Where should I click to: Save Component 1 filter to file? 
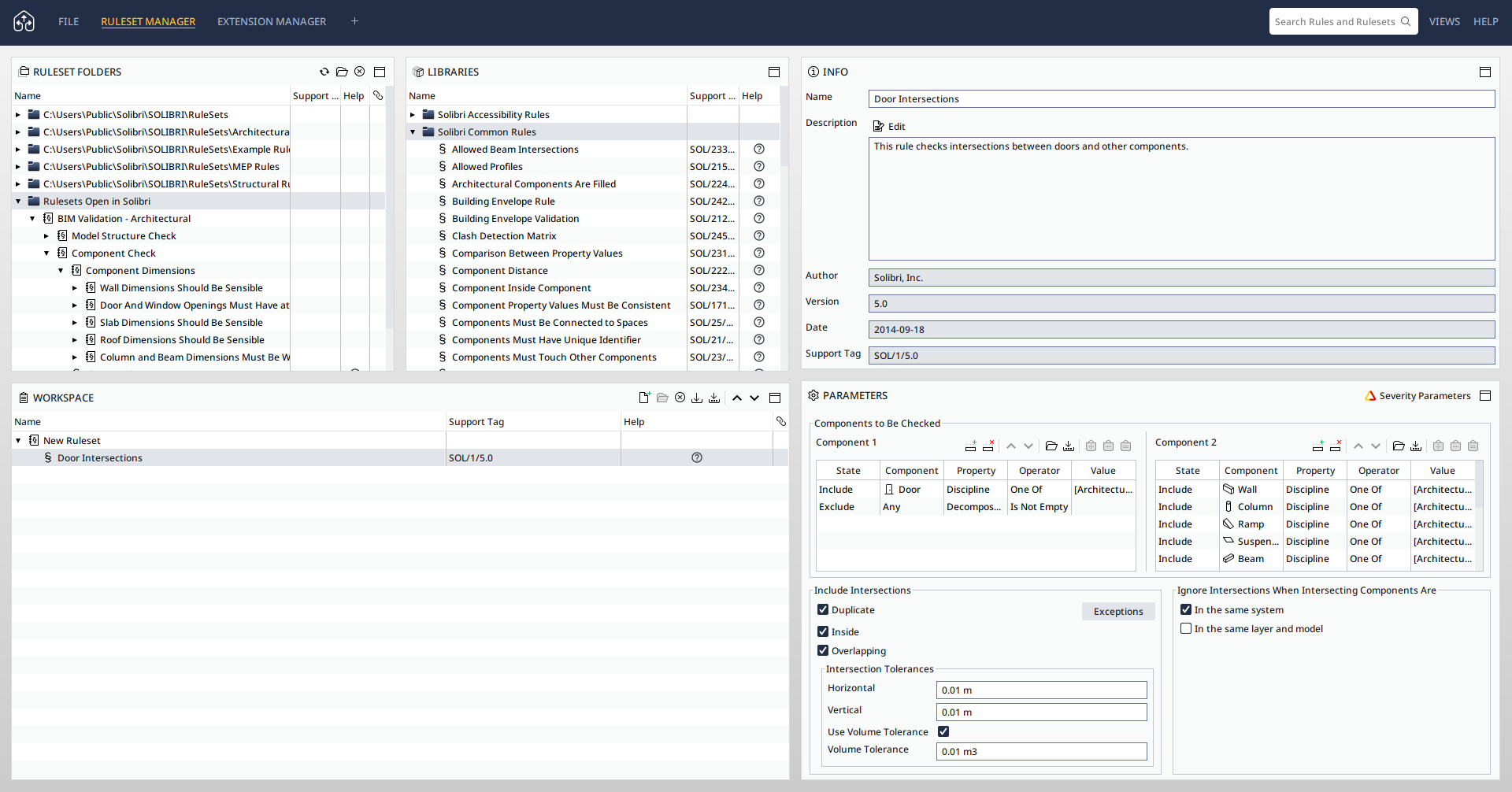tap(1069, 446)
